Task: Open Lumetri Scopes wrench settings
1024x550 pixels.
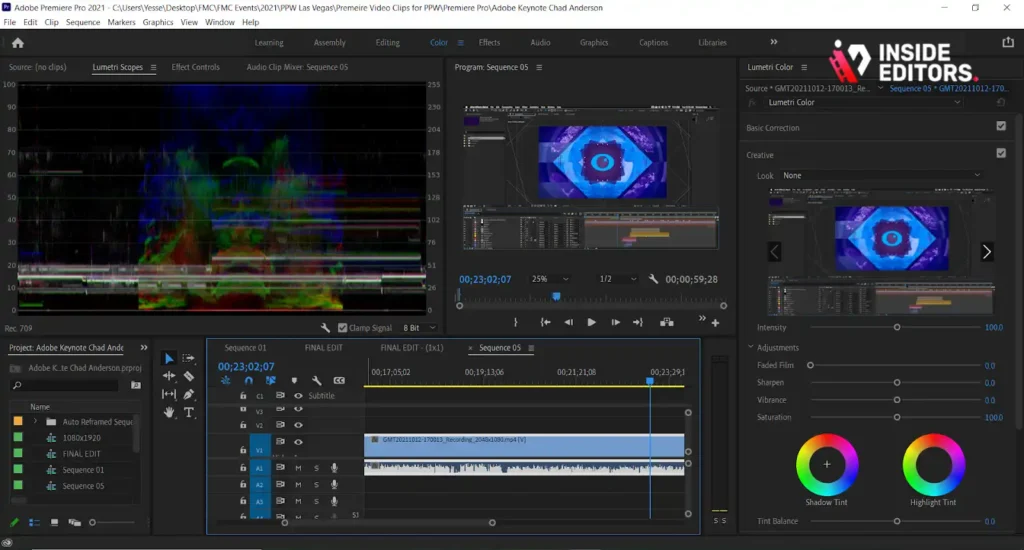Action: (x=325, y=327)
